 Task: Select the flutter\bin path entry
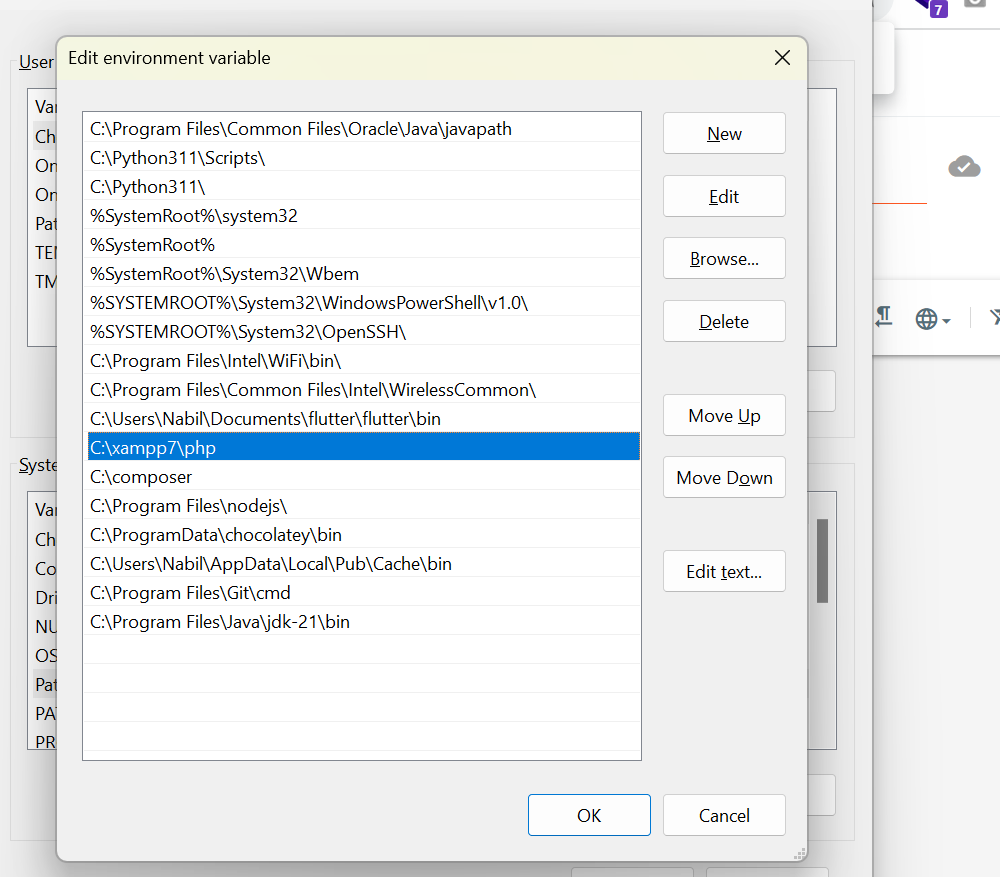click(x=364, y=419)
